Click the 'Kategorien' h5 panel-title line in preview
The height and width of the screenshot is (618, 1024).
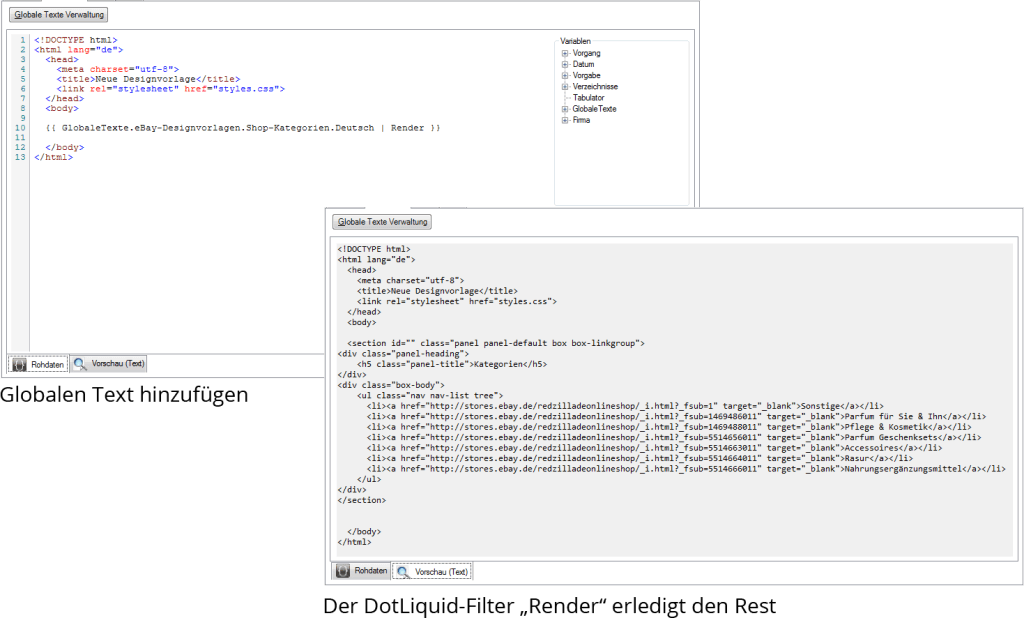point(448,363)
